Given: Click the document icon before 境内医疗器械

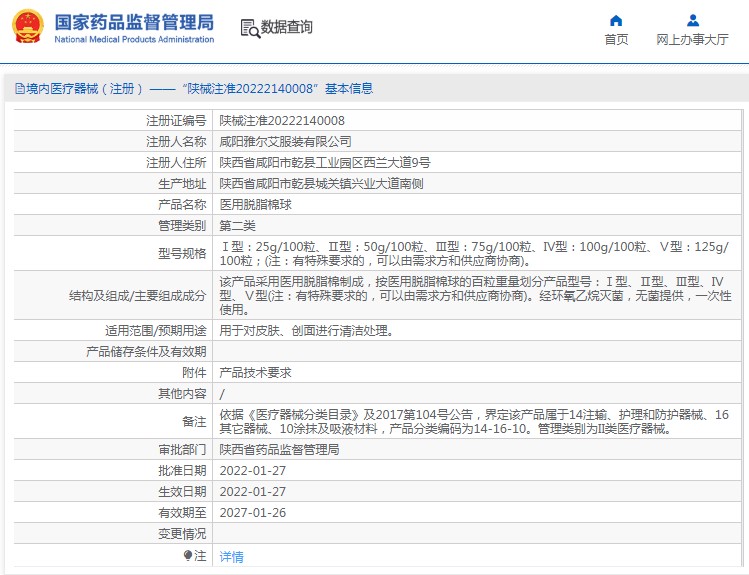Looking at the screenshot, I should [x=20, y=88].
